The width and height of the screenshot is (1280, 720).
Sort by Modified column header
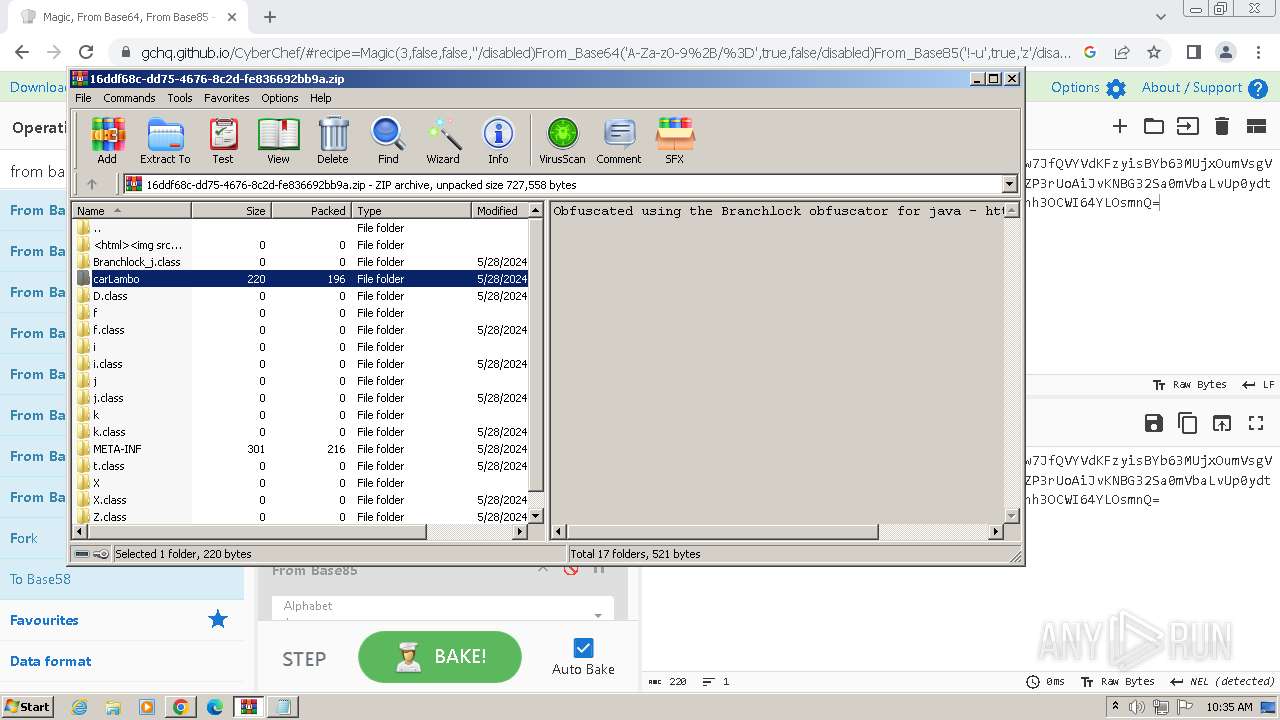500,211
